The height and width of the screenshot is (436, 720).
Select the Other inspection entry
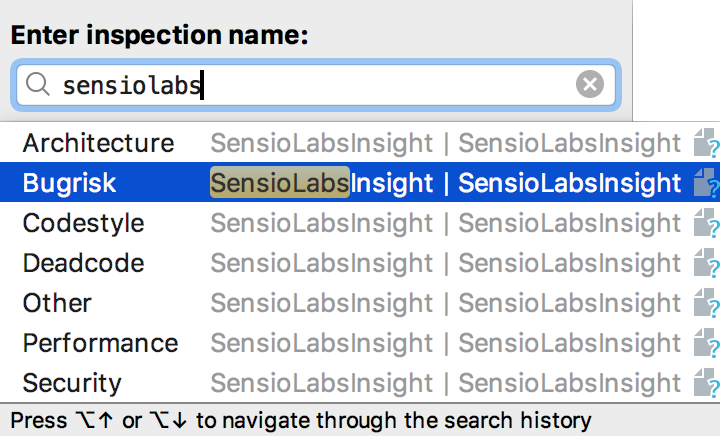click(57, 304)
